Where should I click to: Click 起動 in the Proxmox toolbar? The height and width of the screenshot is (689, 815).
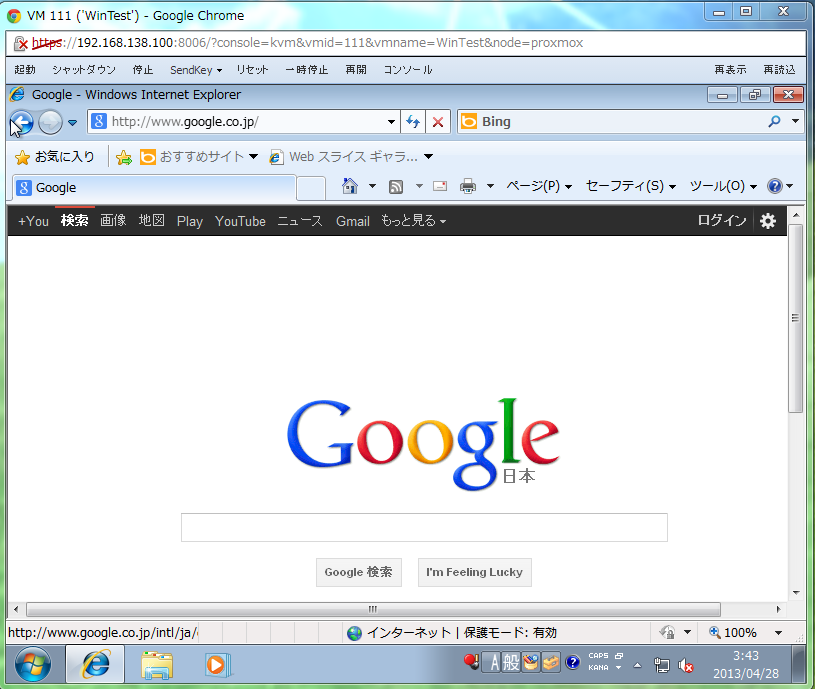coord(25,70)
